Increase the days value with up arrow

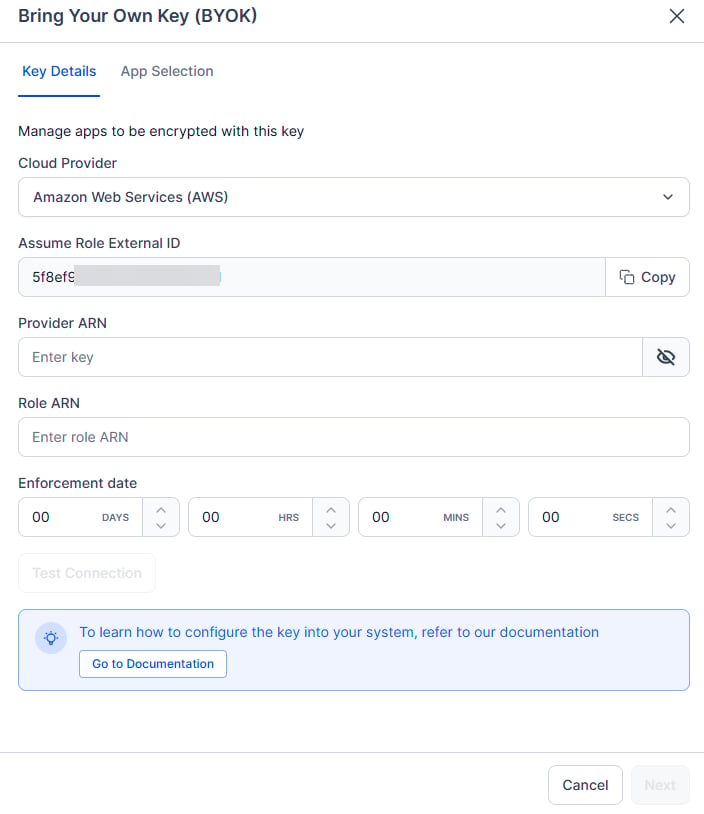coord(161,510)
